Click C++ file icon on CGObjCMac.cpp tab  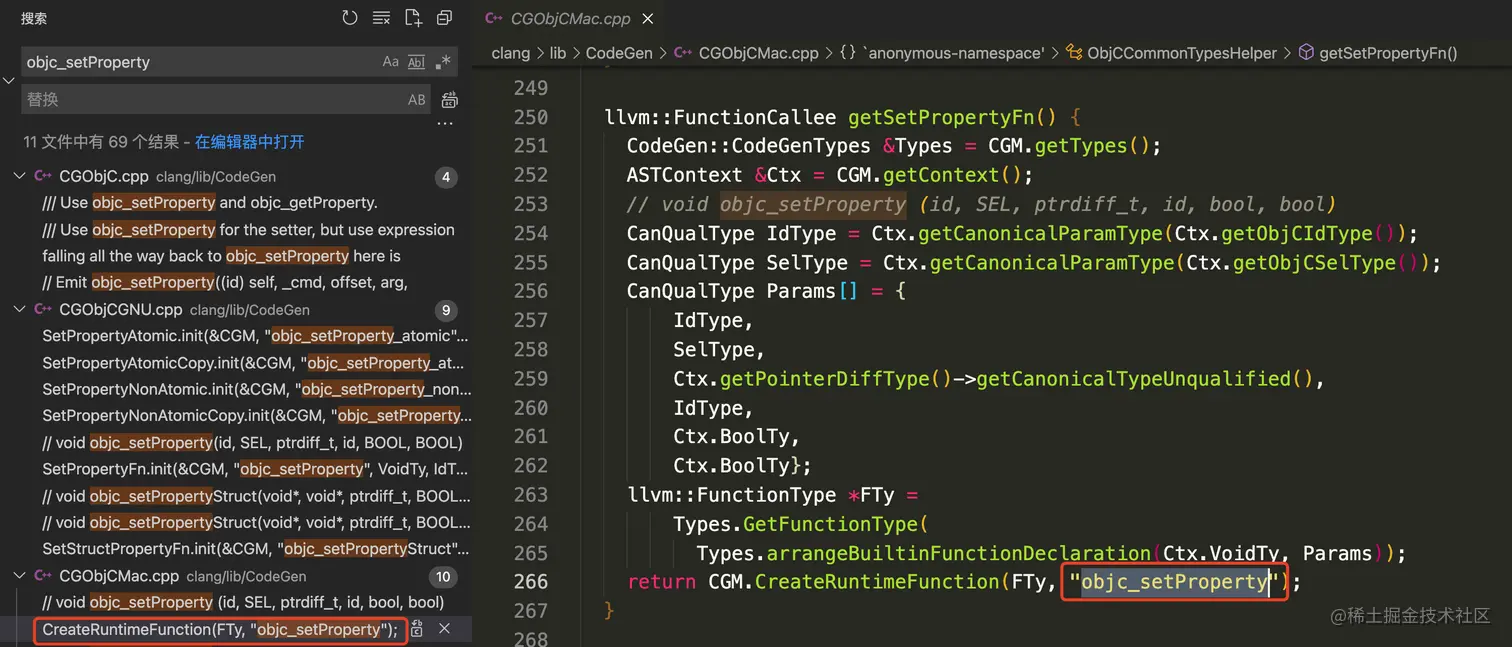tap(493, 19)
